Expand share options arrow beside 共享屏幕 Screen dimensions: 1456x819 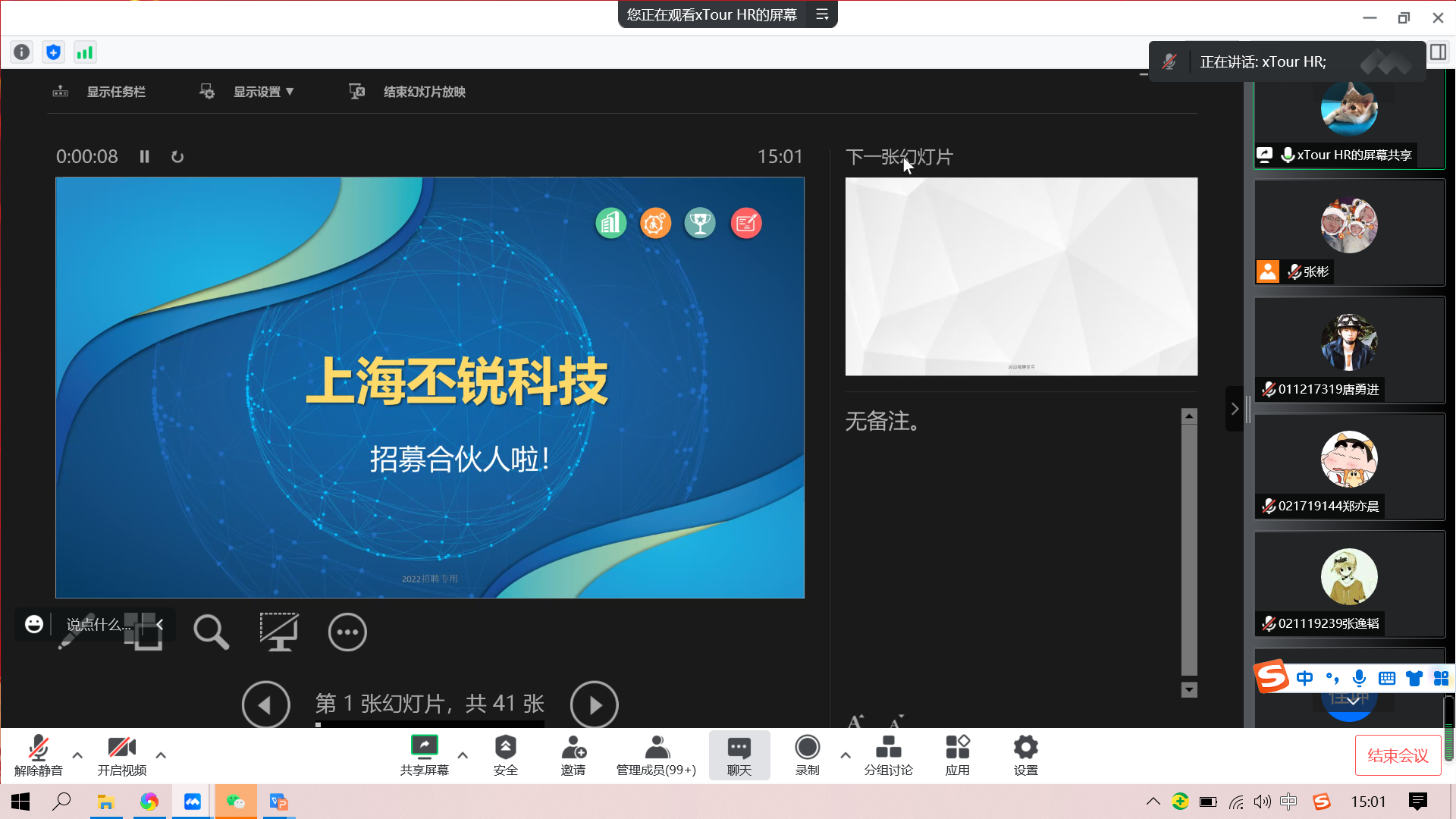[x=463, y=755]
